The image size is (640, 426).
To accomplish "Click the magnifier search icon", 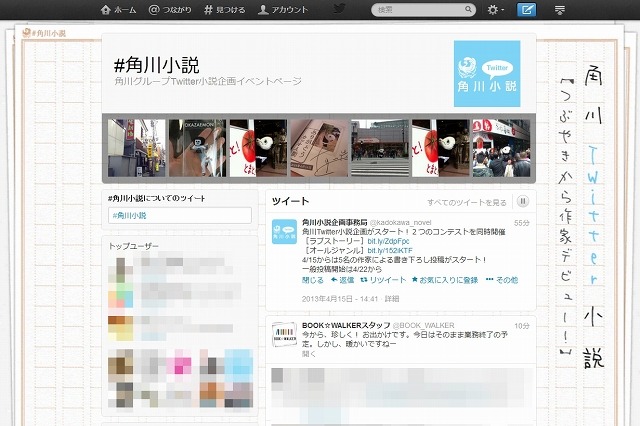I will [x=468, y=9].
